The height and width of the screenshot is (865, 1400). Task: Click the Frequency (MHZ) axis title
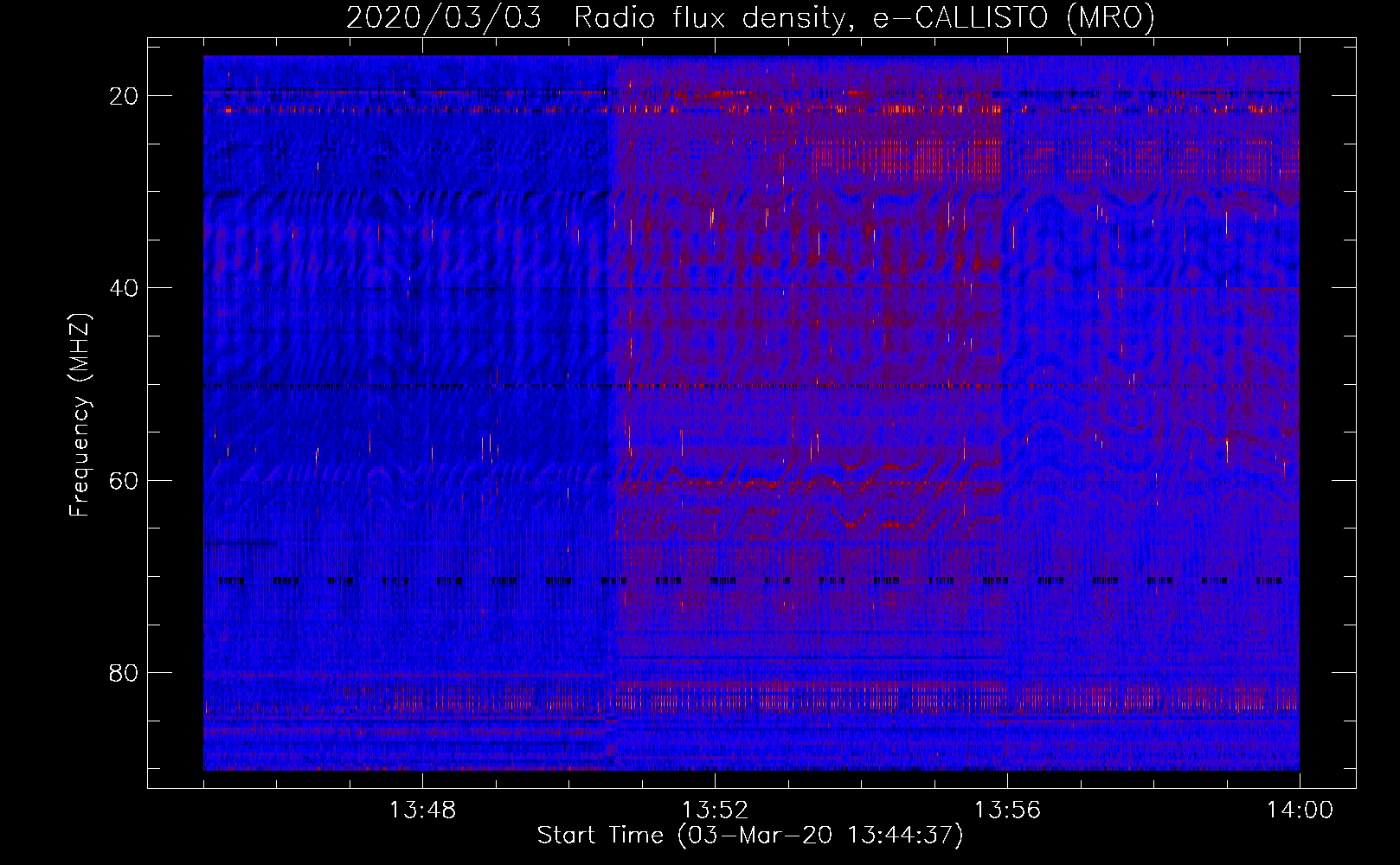point(80,415)
